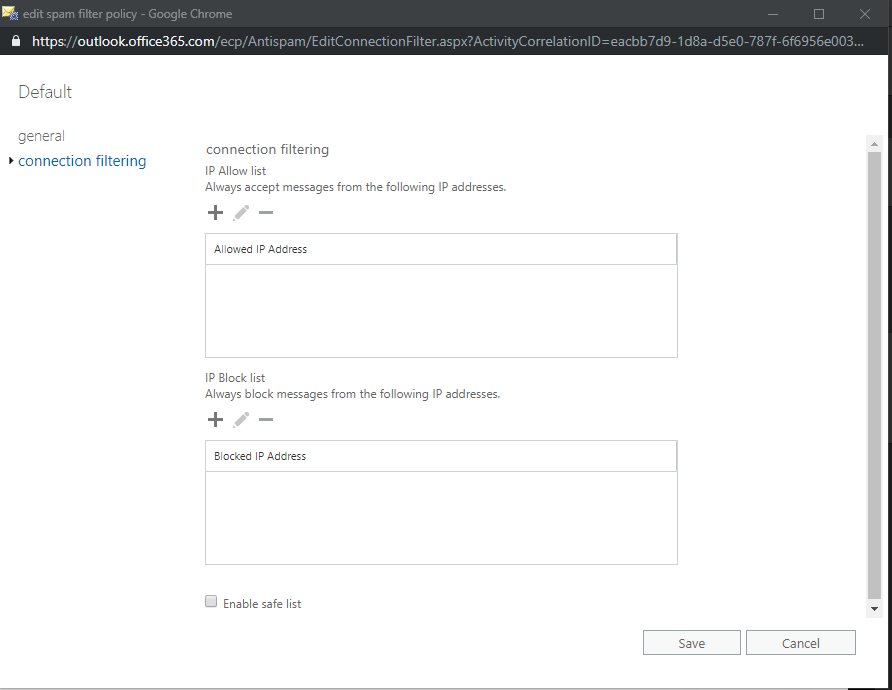This screenshot has width=892, height=690.
Task: Edit the selected Blocked IP Address
Action: tap(240, 419)
